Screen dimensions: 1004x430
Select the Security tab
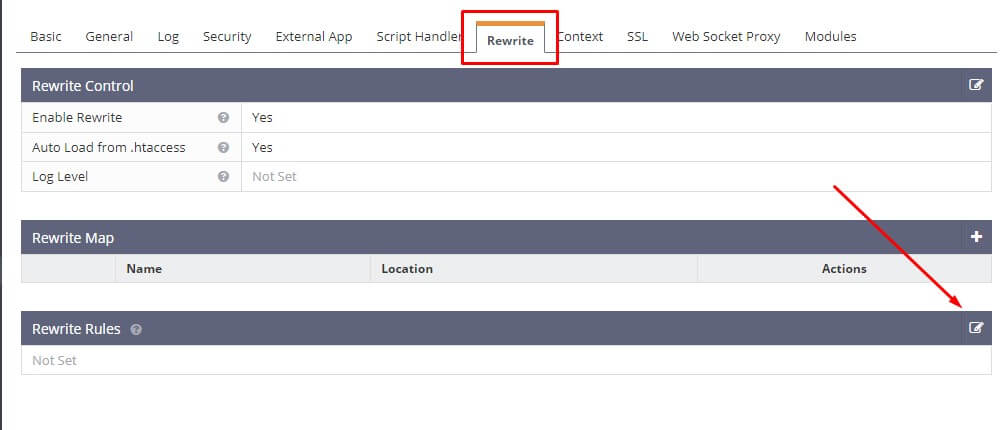tap(227, 36)
